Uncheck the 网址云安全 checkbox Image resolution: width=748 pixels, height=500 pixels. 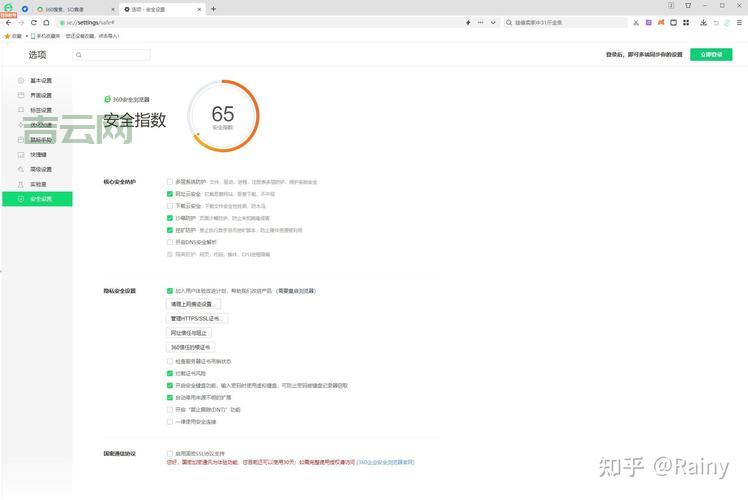coord(170,194)
